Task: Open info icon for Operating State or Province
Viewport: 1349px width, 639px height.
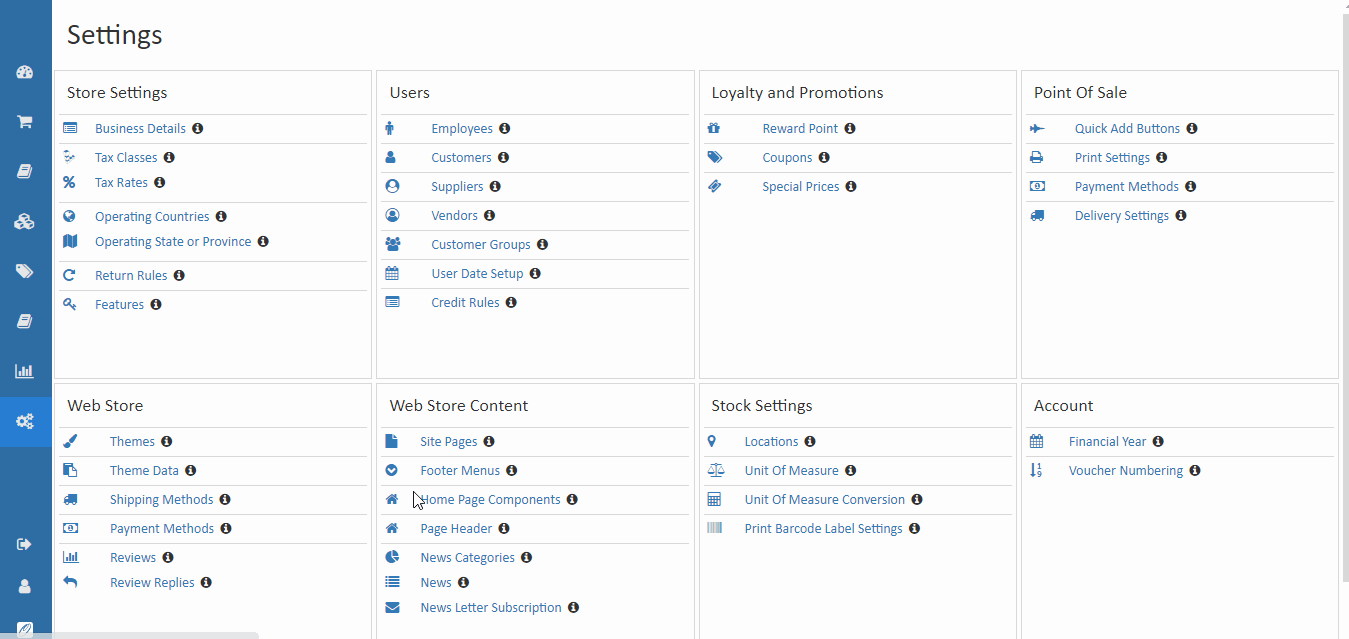Action: (263, 242)
